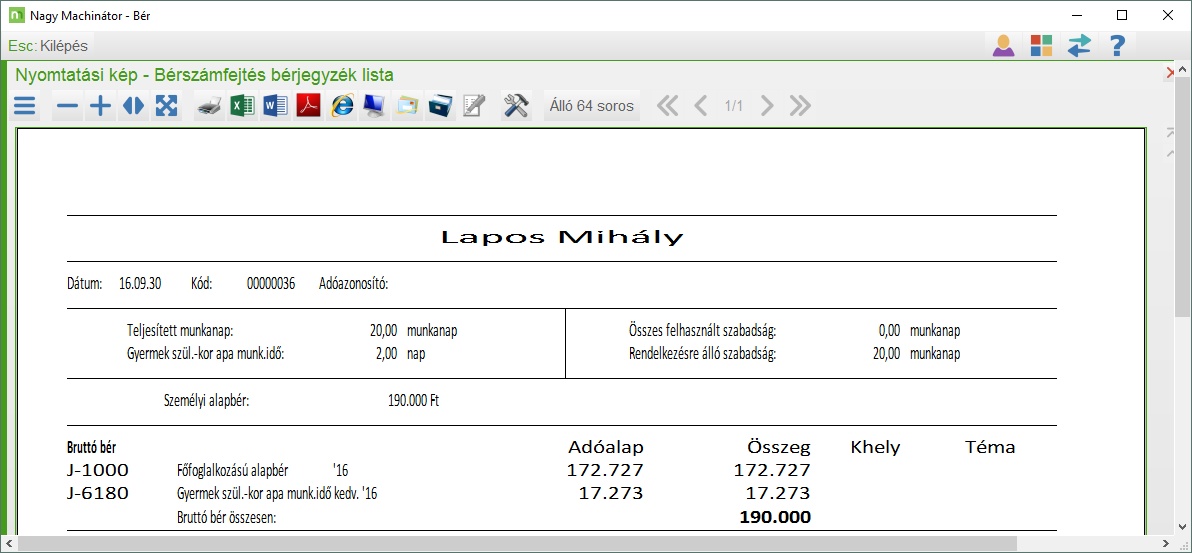Fit page to width using horizontal arrows icon

[x=132, y=106]
